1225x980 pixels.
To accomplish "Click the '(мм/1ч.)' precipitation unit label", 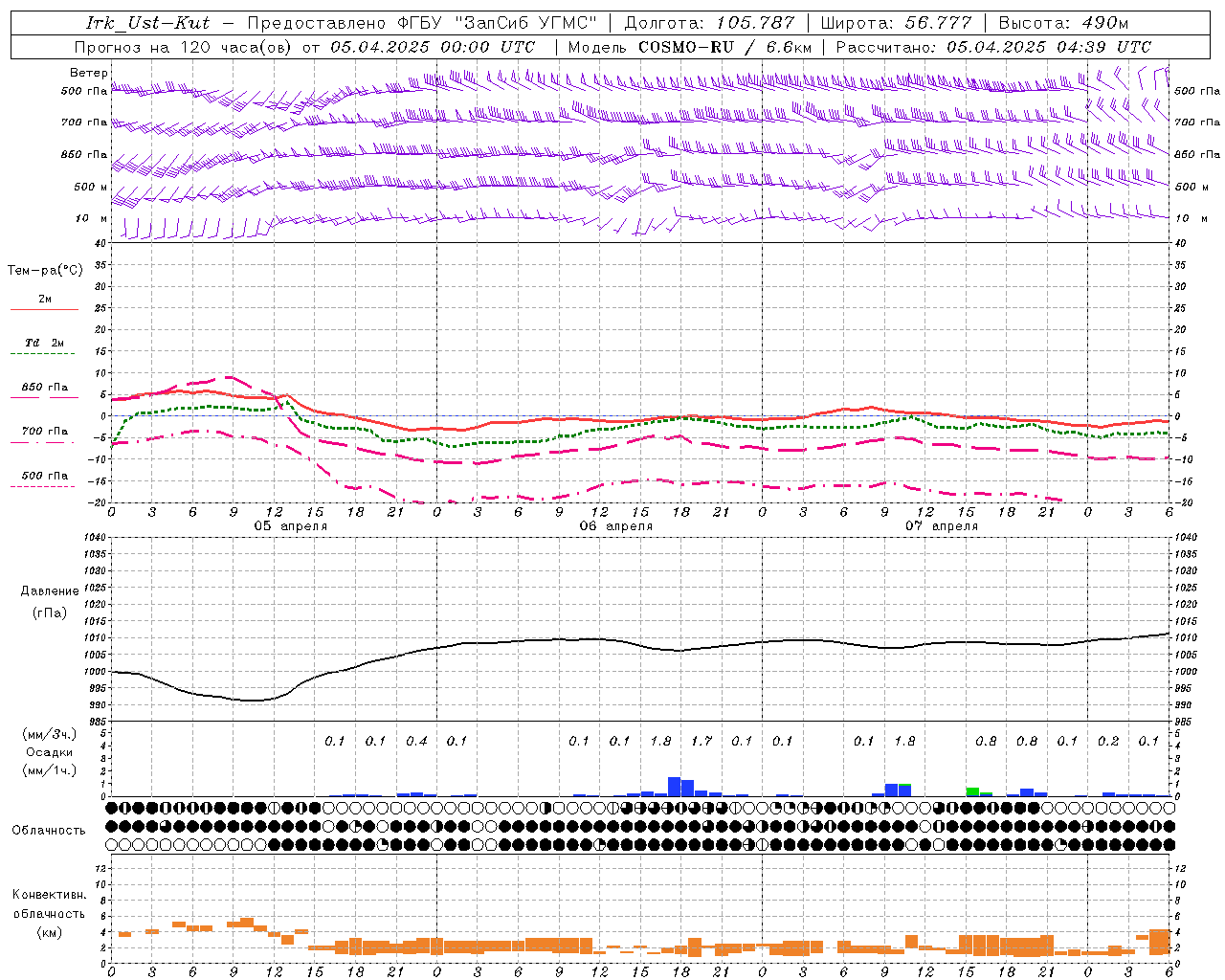I will (x=49, y=770).
